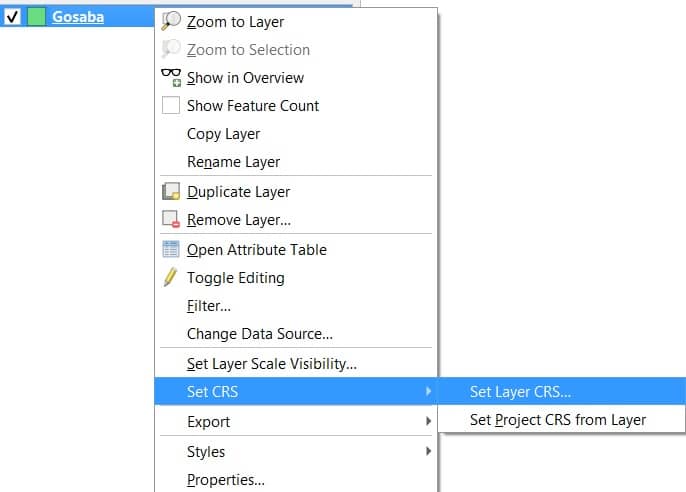The height and width of the screenshot is (492, 686).
Task: Click the Toggle Editing pencil icon
Action: (170, 277)
